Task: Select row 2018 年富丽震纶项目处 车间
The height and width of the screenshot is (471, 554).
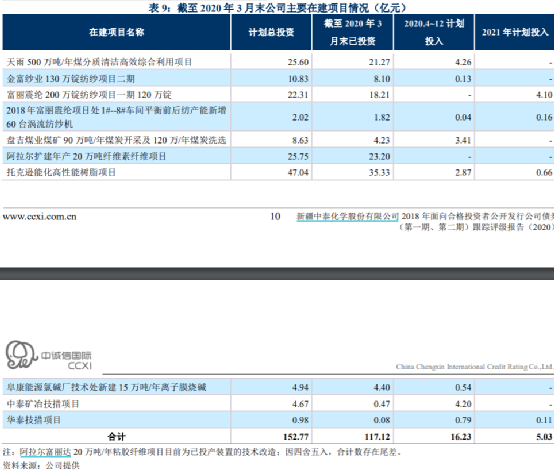Action: [278, 117]
